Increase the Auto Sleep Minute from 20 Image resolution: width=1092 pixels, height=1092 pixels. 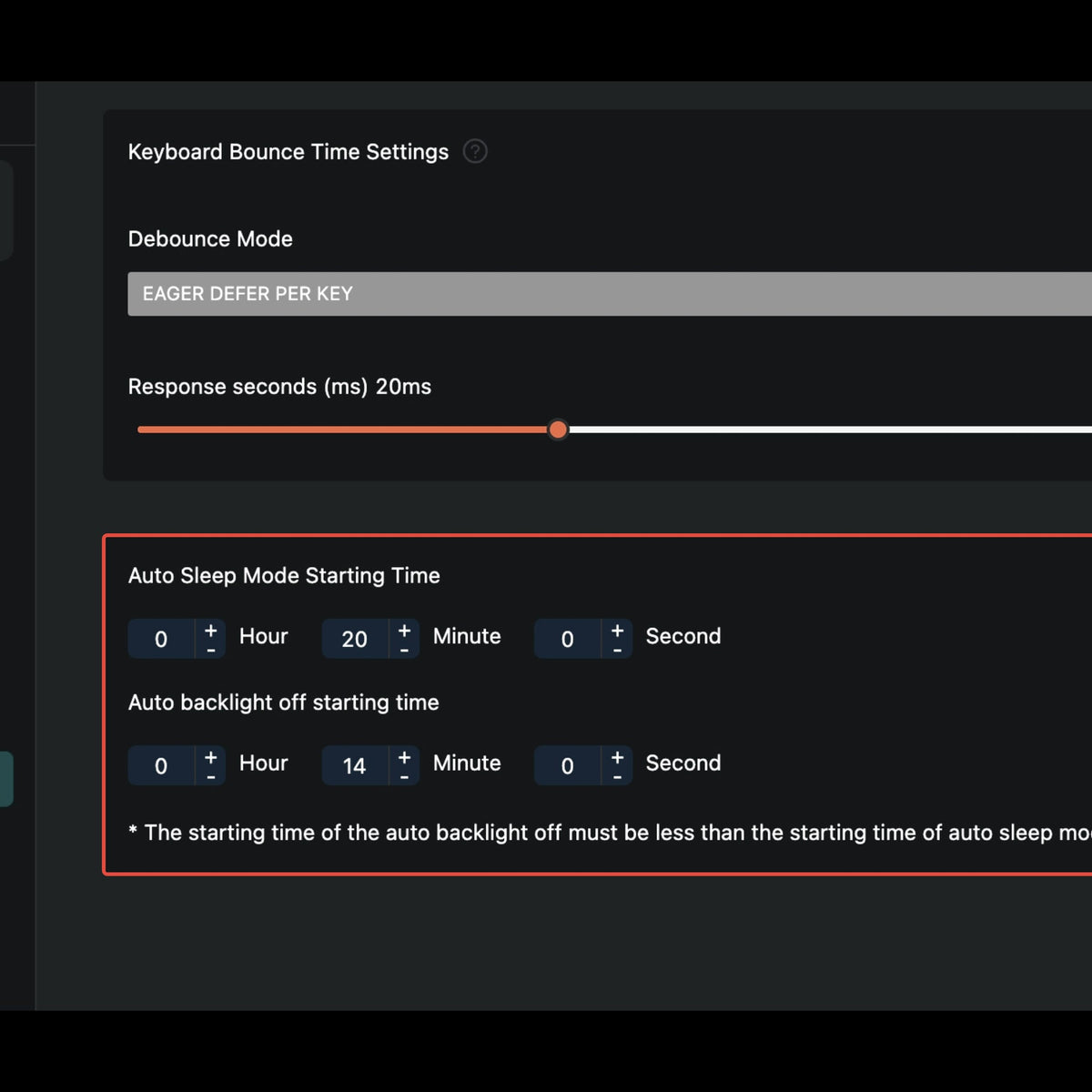[x=404, y=628]
